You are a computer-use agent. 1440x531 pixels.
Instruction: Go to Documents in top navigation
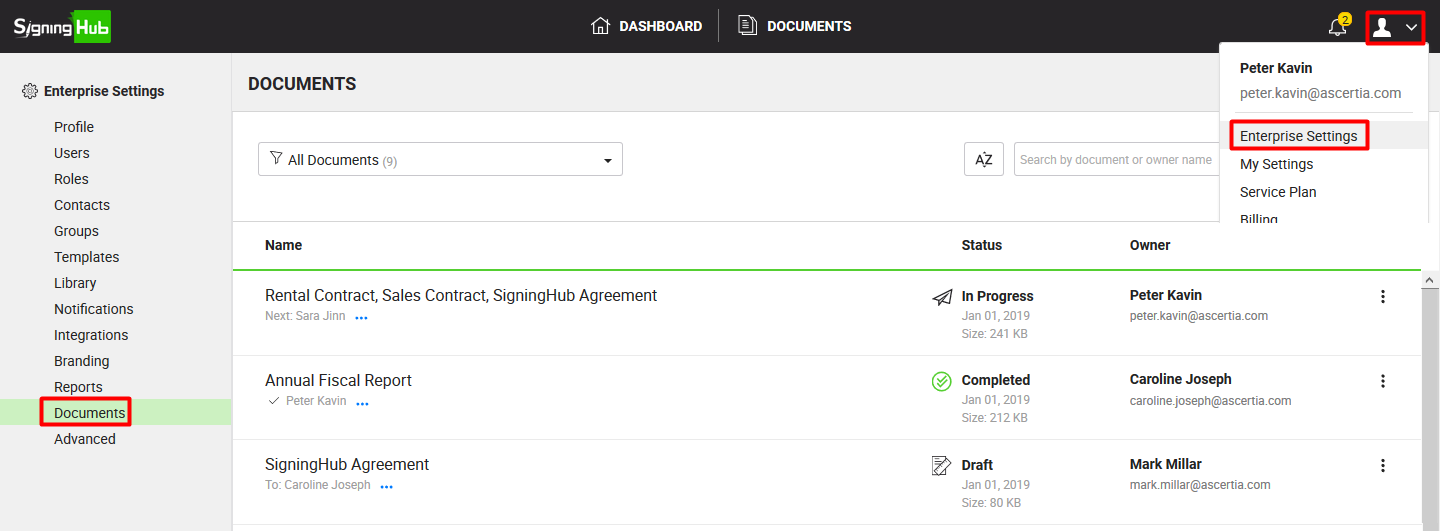pos(795,26)
